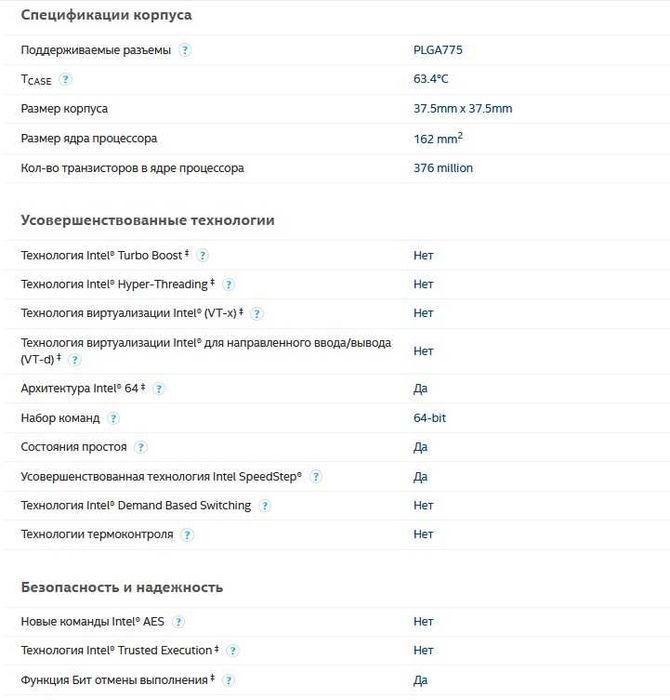Click the Спецификации корпуса section heading
This screenshot has width=670, height=700.
[106, 15]
